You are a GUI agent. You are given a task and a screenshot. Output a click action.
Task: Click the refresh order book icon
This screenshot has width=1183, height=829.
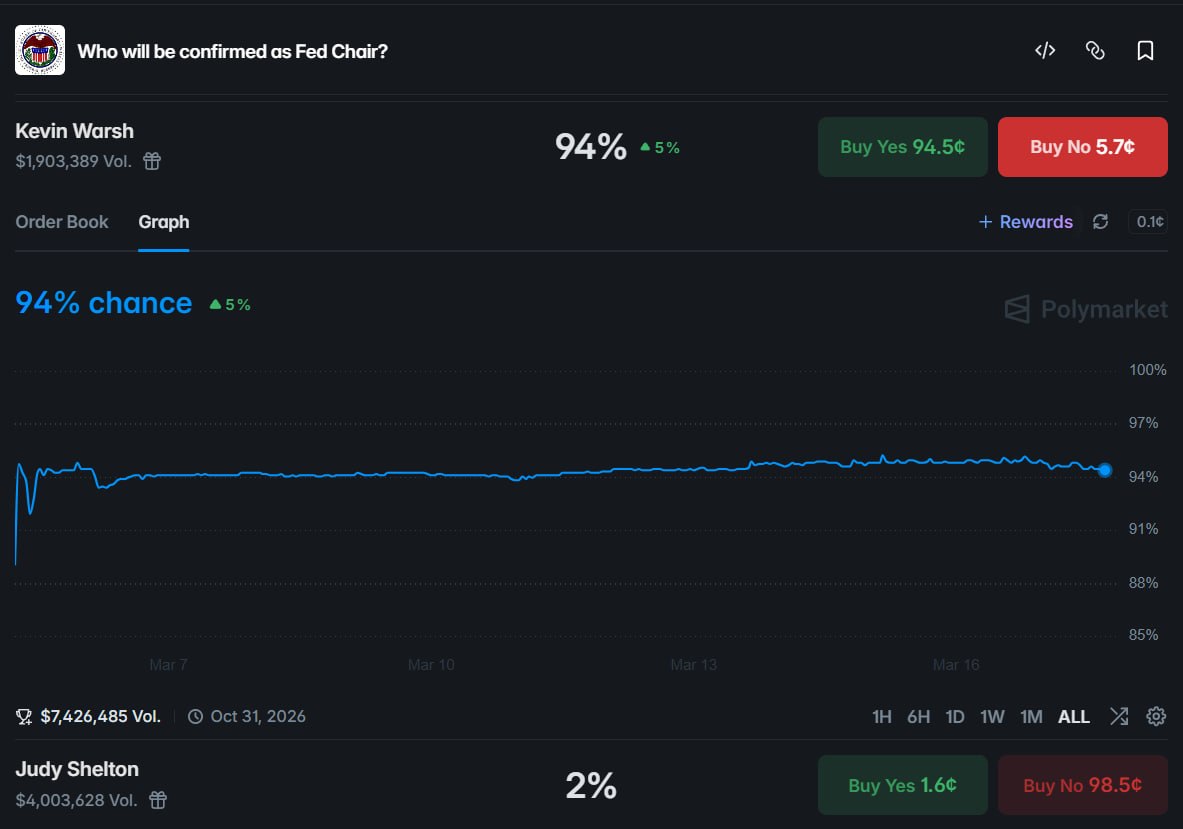[x=1100, y=222]
